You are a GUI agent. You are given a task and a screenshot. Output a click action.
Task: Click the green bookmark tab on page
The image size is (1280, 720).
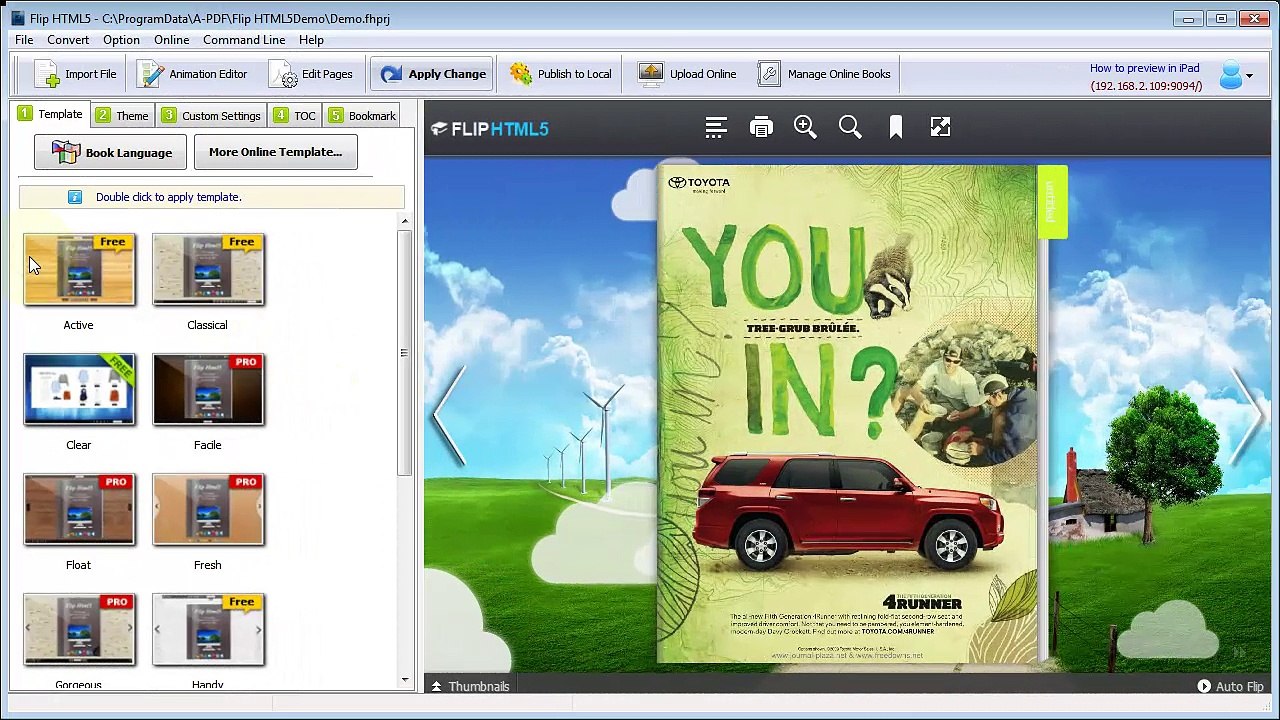point(1052,202)
